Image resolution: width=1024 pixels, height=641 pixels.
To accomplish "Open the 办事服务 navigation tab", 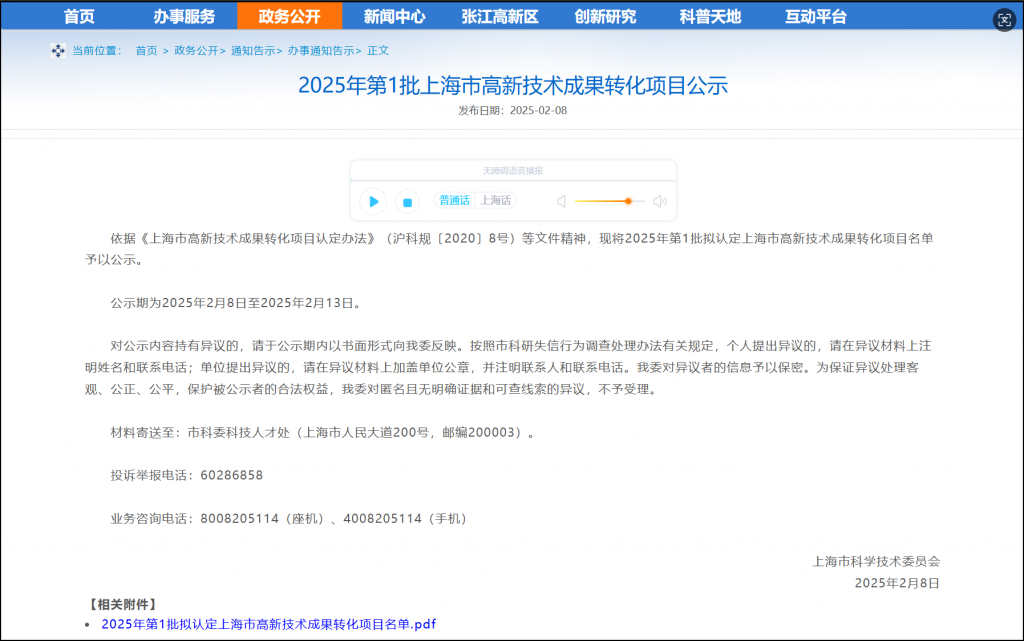I will 184,16.
